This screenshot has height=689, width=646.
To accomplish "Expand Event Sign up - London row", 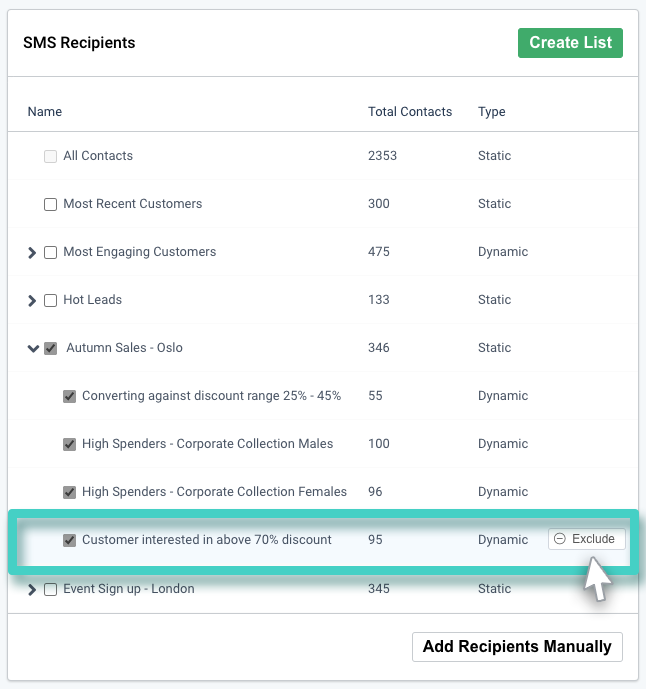I will (x=32, y=589).
